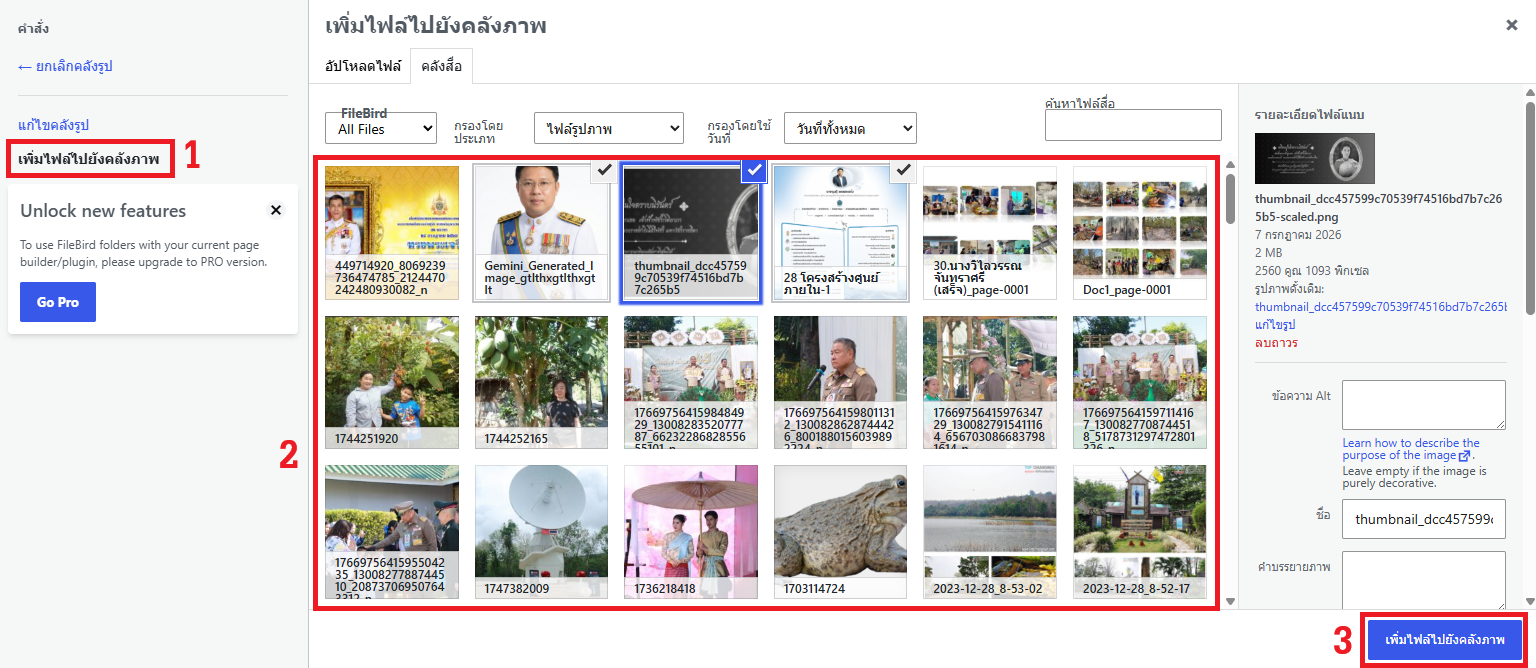Viewport: 1536px width, 668px height.
Task: Select the 30.นางวิไลวรรณ จันทราศรี page-0001 thumbnail
Action: pos(990,232)
